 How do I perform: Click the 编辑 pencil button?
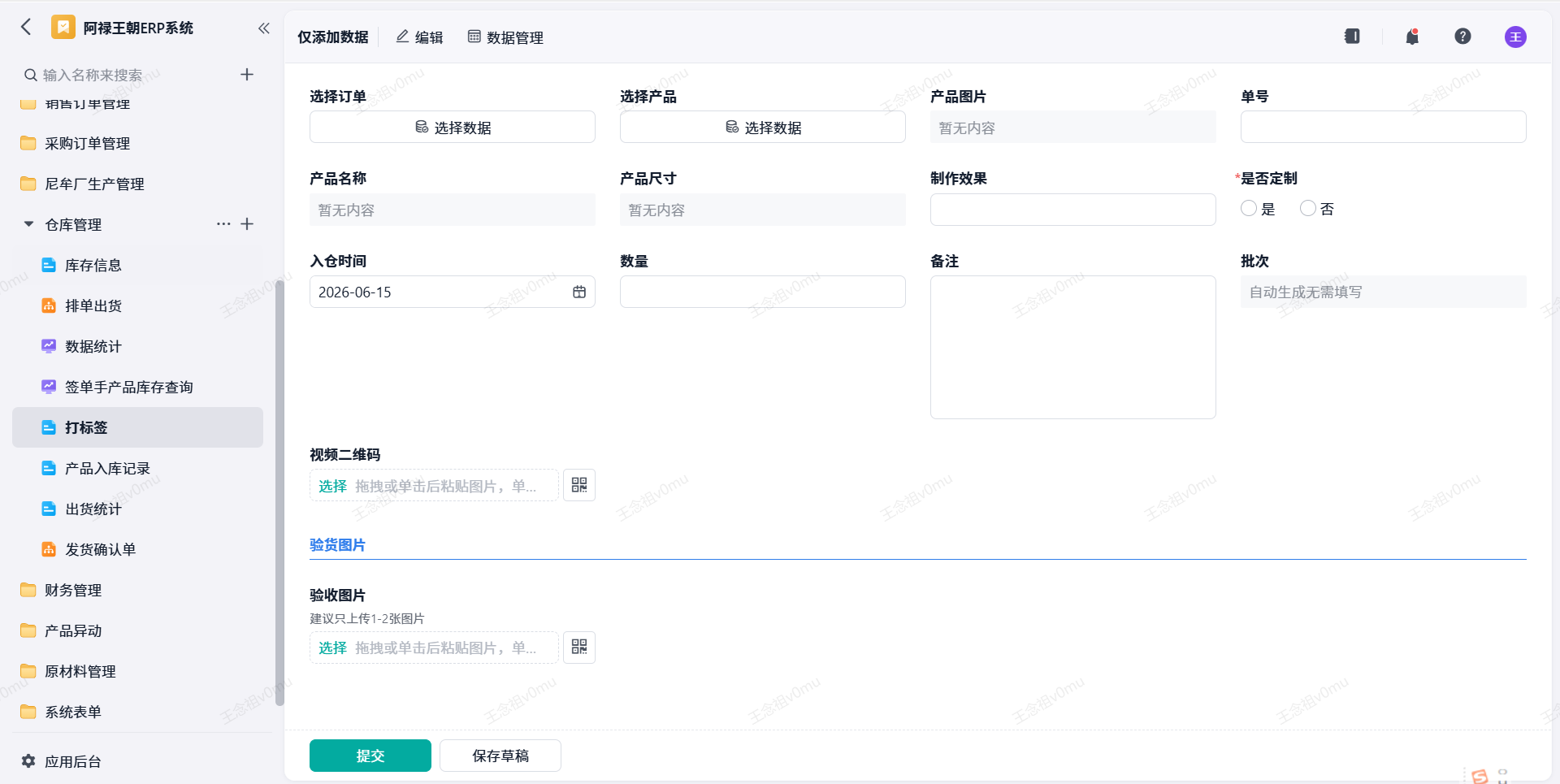[x=419, y=37]
